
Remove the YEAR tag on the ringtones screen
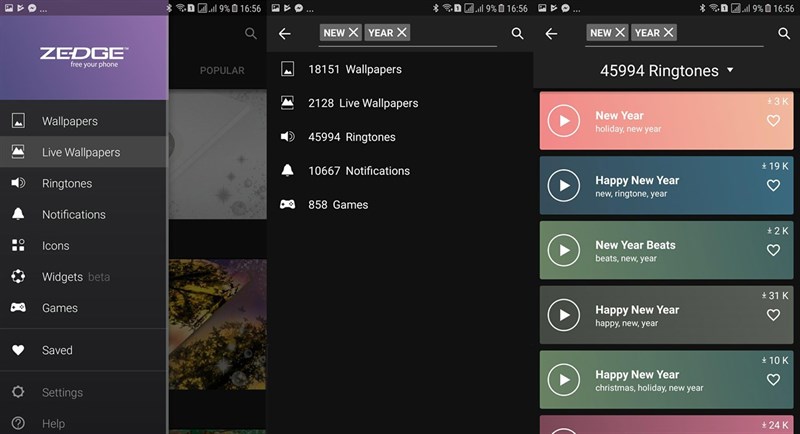[x=668, y=33]
